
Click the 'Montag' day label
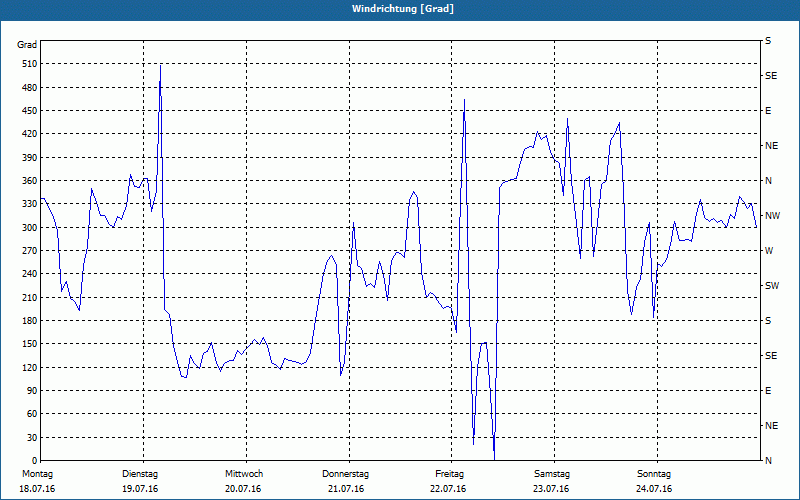pyautogui.click(x=37, y=474)
